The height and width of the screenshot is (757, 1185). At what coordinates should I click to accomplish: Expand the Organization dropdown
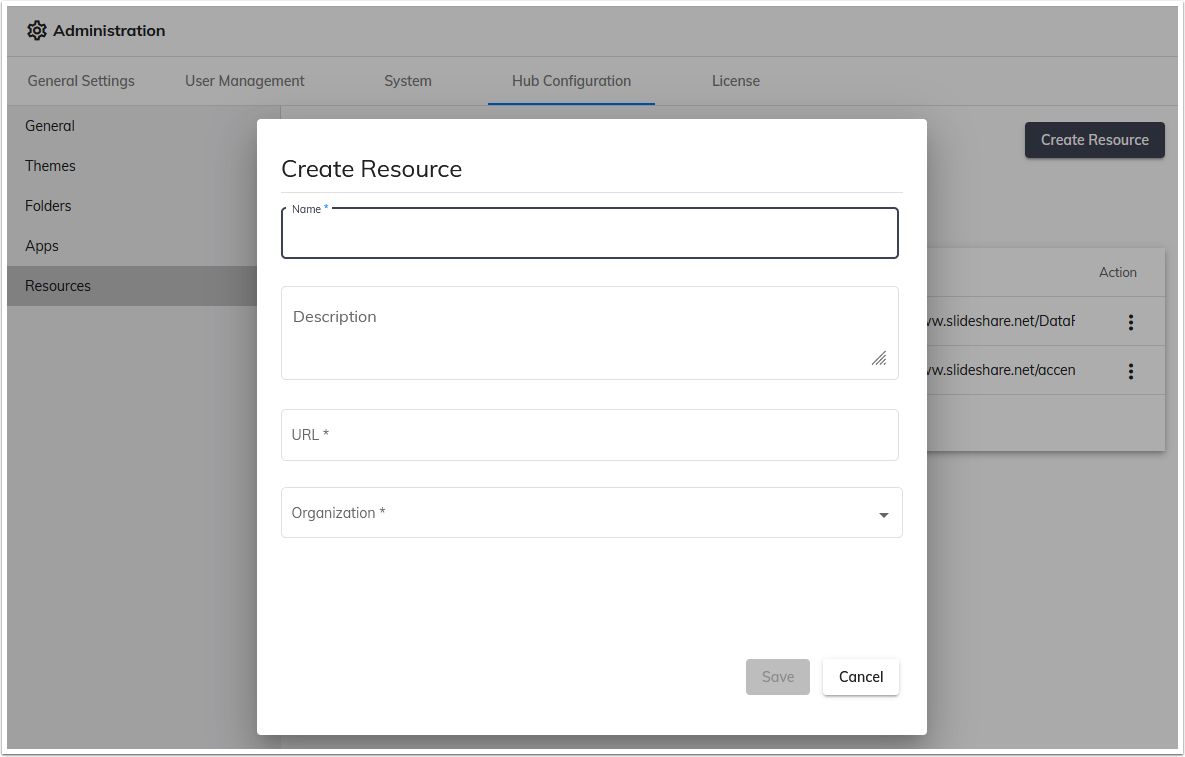coord(591,512)
